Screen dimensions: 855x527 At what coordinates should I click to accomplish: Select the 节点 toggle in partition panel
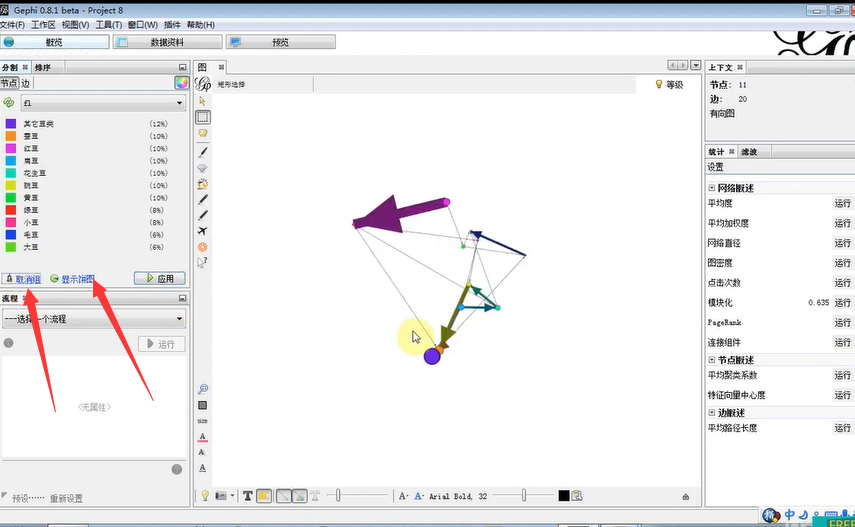click(x=9, y=83)
